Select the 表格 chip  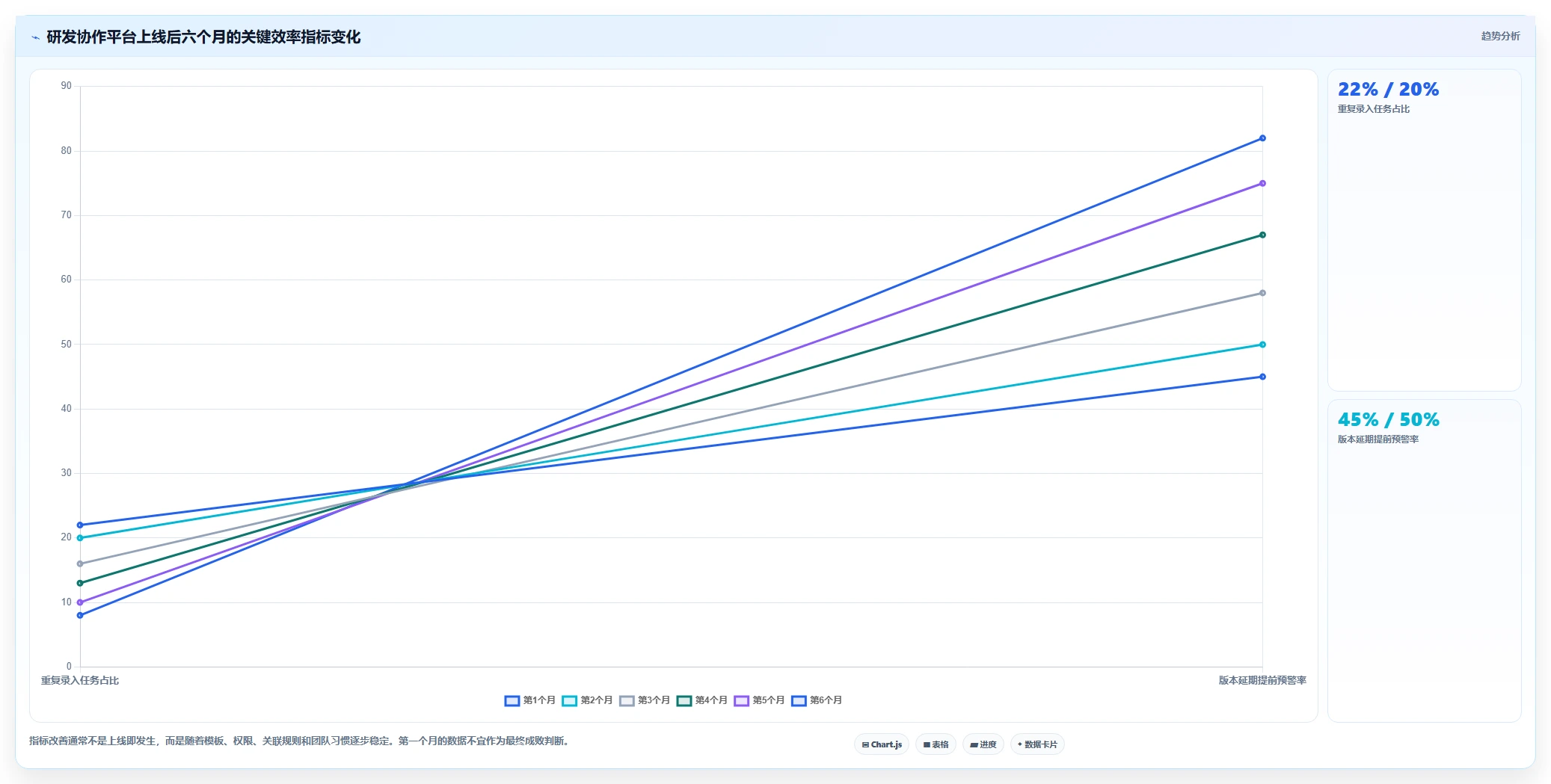click(936, 744)
